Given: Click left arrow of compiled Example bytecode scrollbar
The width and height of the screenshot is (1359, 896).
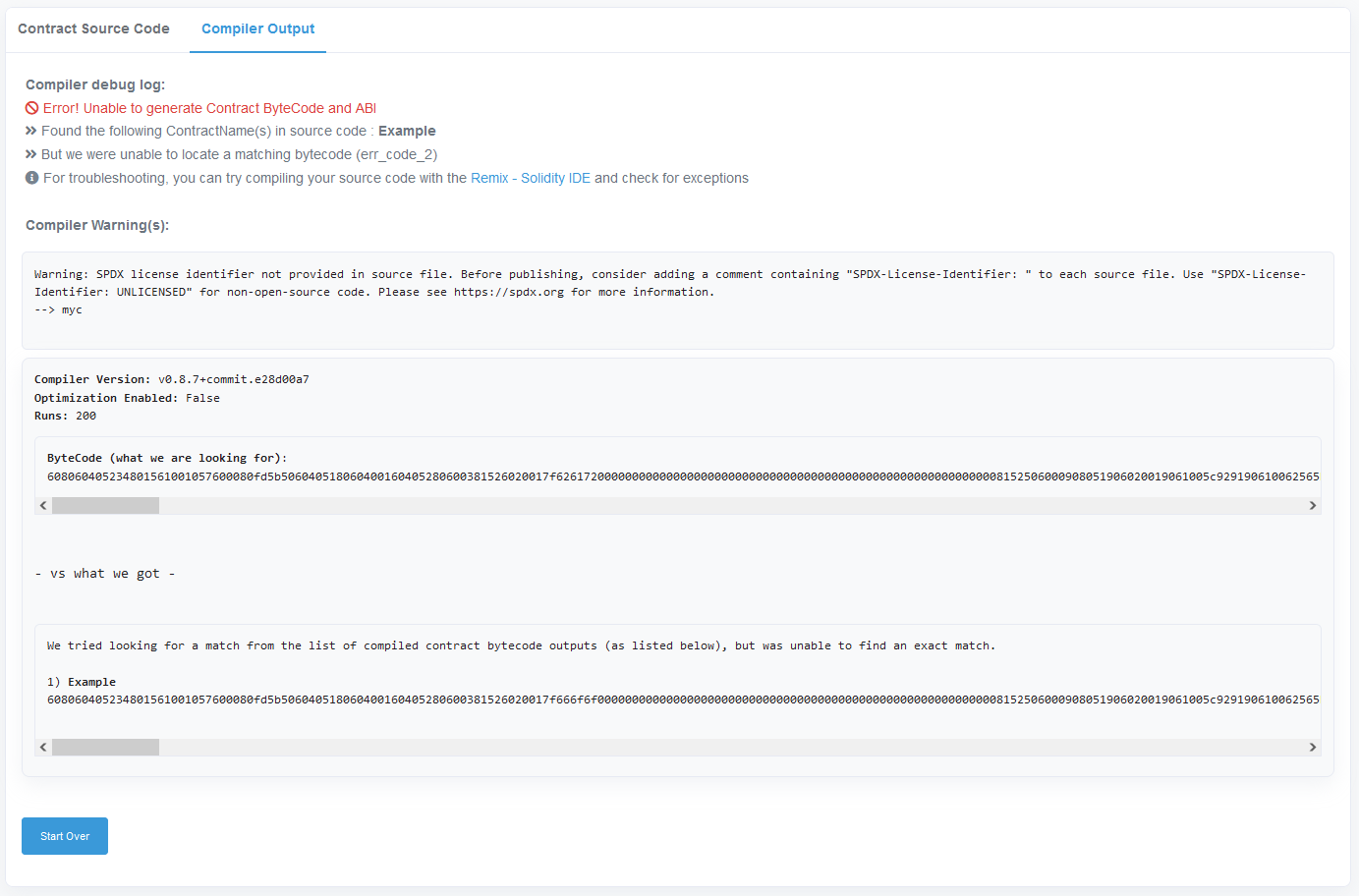Looking at the screenshot, I should pos(43,748).
